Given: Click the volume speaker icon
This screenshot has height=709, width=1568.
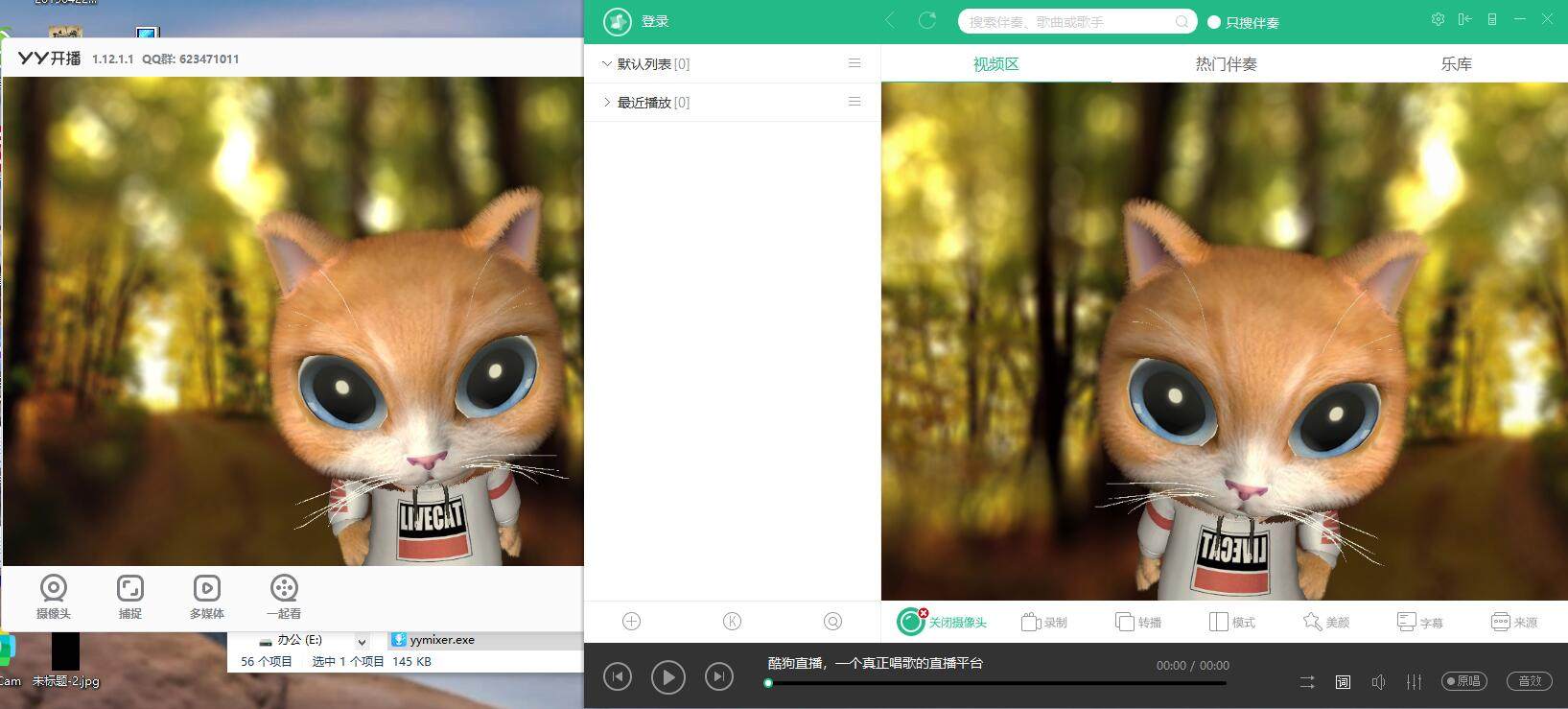Looking at the screenshot, I should point(1378,681).
